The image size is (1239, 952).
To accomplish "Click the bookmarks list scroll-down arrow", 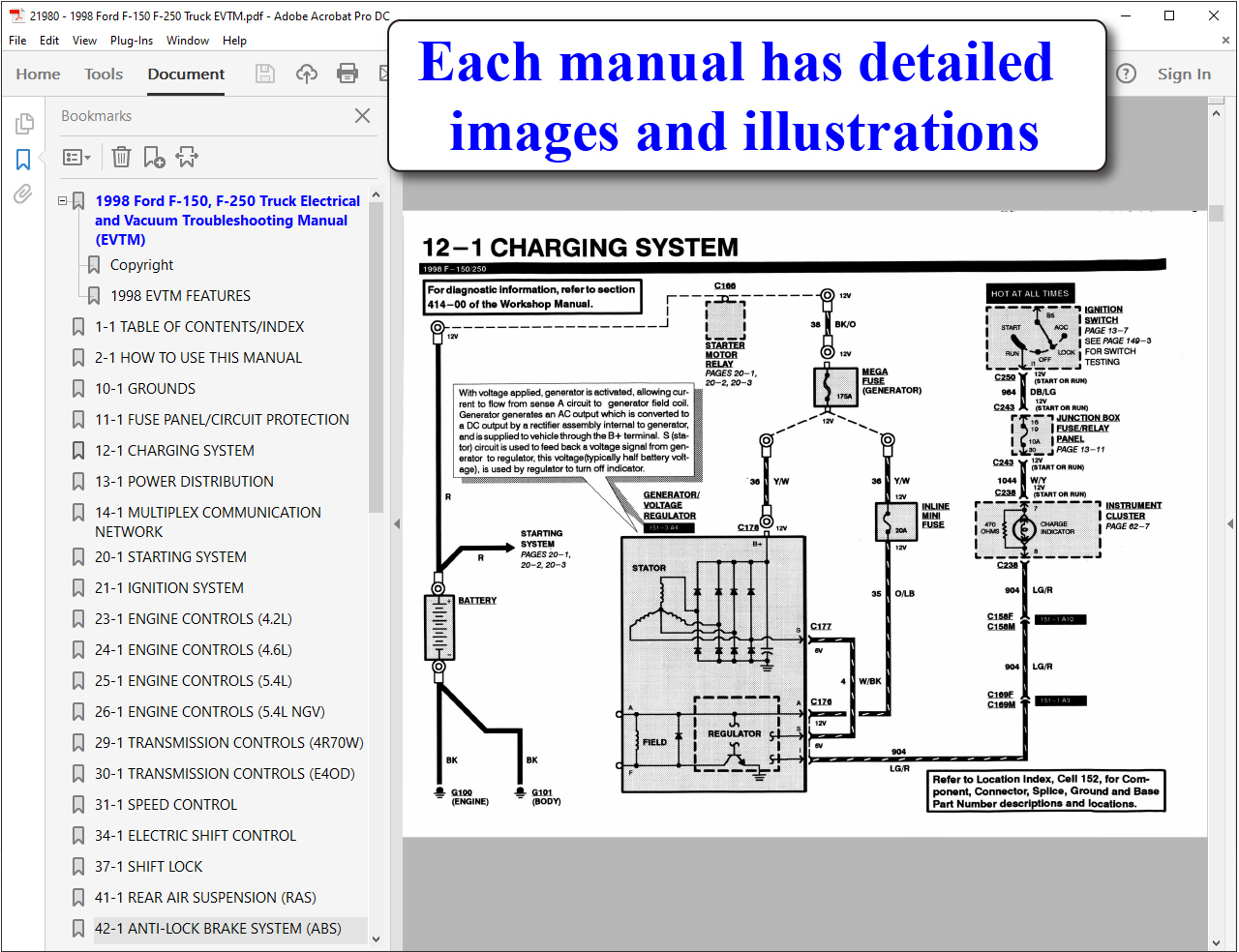I will coord(376,939).
